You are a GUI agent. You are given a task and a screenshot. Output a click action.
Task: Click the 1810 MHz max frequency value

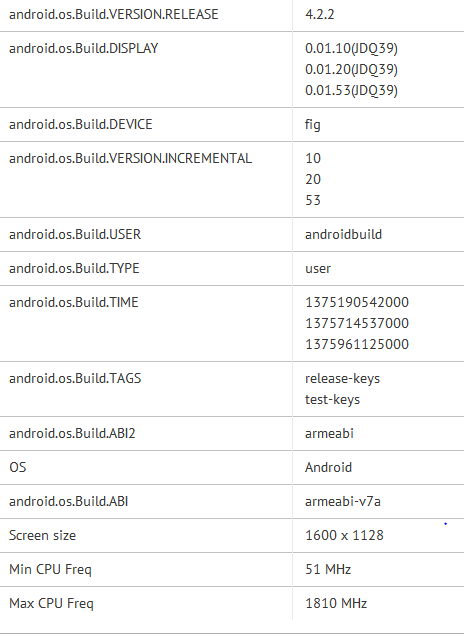[x=336, y=603]
